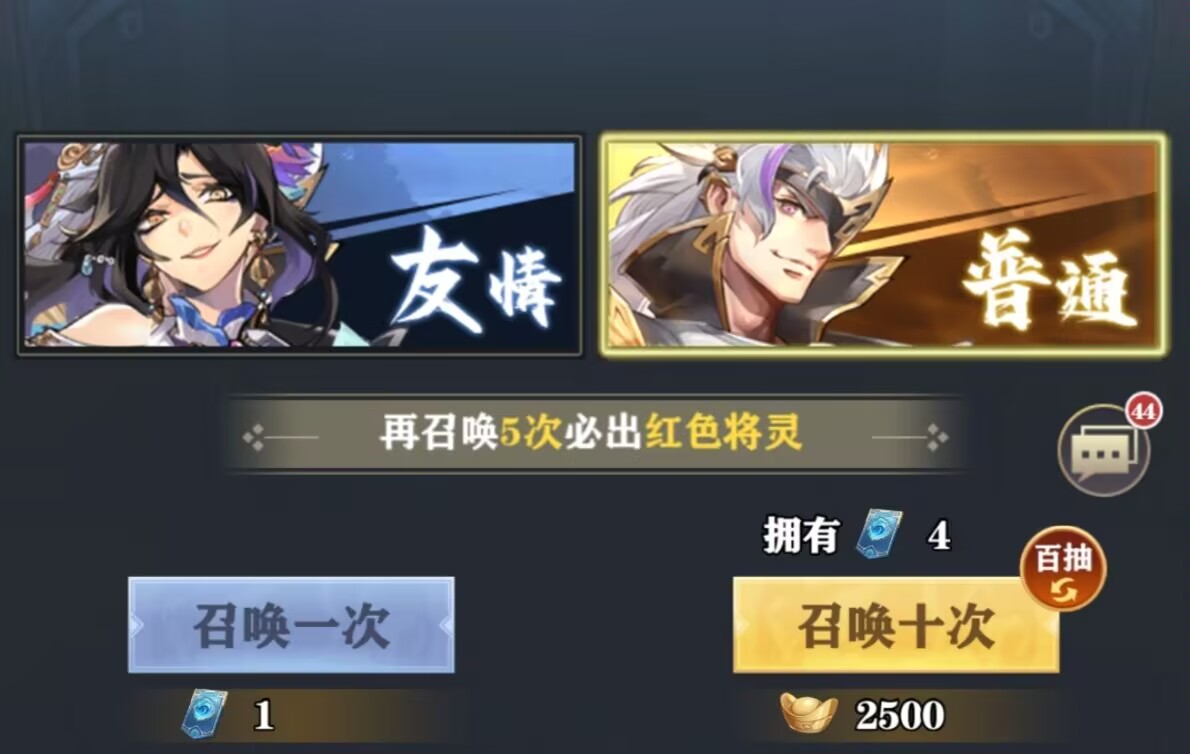Click the right diamond ornament on notice bar
This screenshot has height=754, width=1190.
pos(938,437)
